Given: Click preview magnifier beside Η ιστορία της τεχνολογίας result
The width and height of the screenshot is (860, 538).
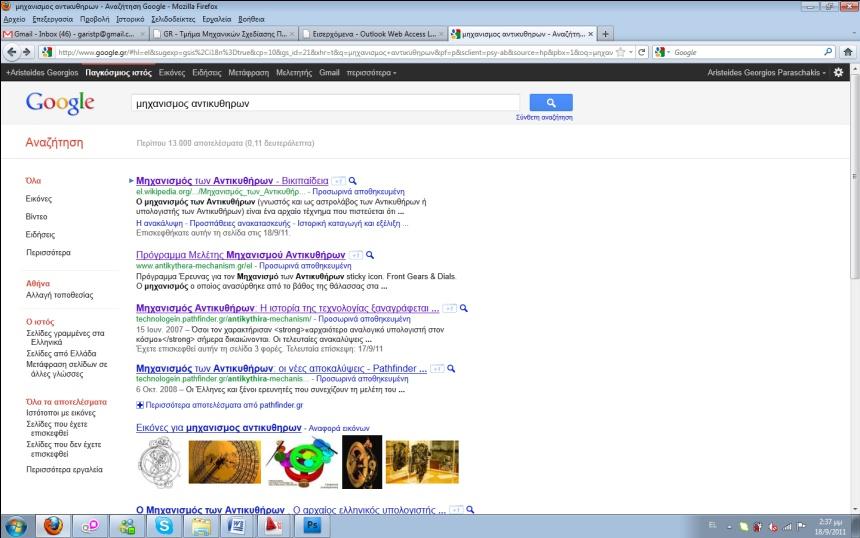Looking at the screenshot, I should [x=463, y=308].
